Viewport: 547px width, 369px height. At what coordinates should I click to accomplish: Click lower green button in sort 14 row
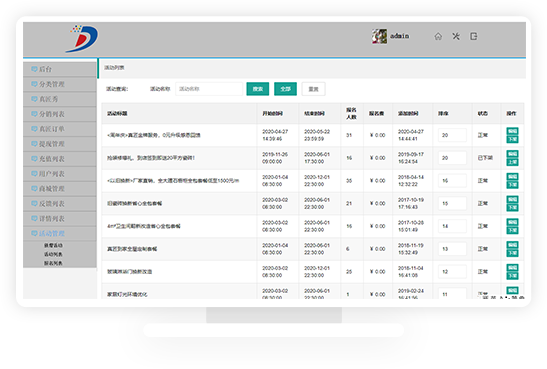pyautogui.click(x=512, y=230)
